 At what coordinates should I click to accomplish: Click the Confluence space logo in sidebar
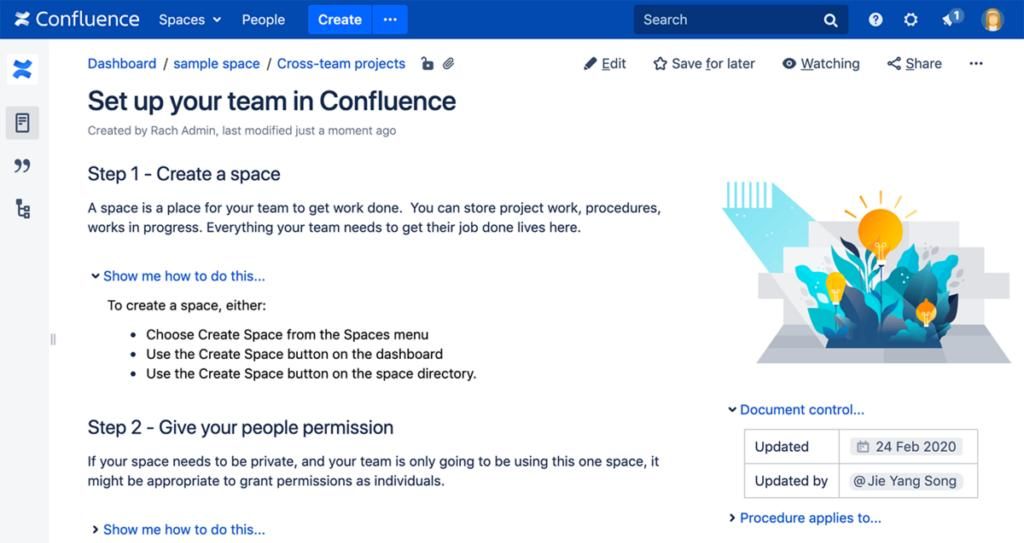pyautogui.click(x=22, y=70)
